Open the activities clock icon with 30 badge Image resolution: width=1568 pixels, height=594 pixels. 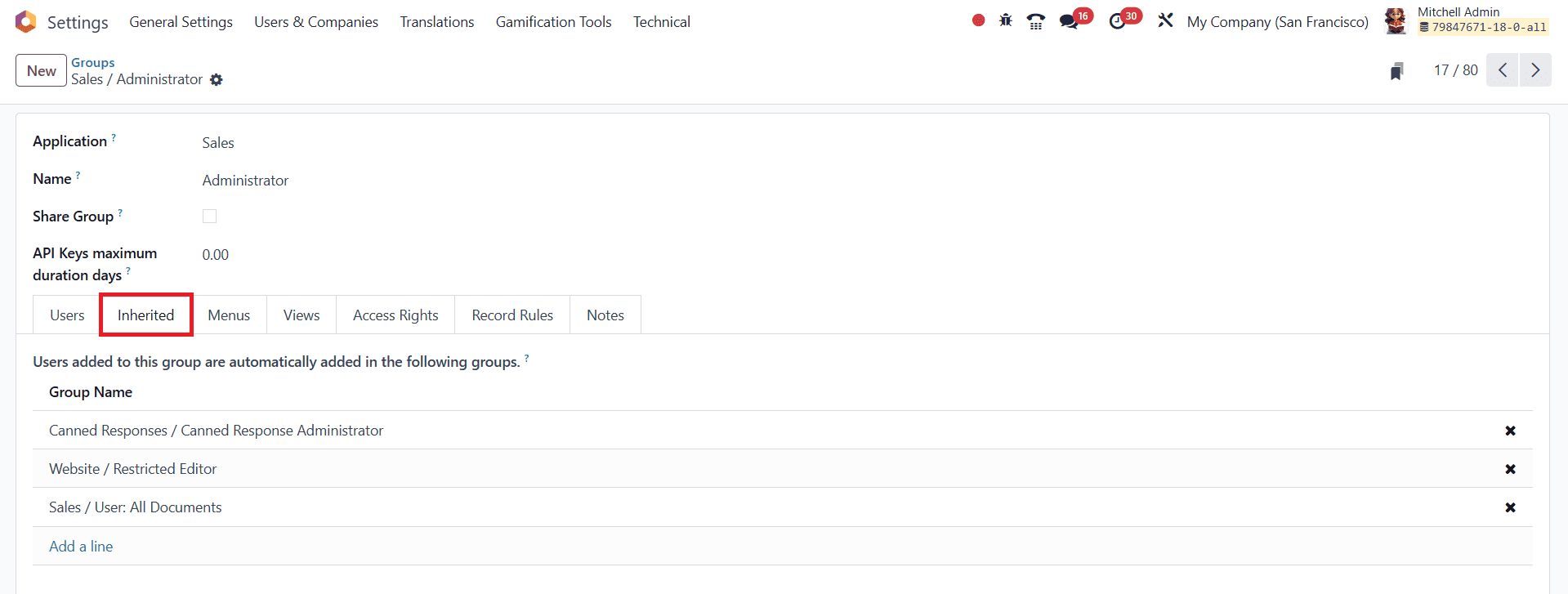tap(1117, 21)
